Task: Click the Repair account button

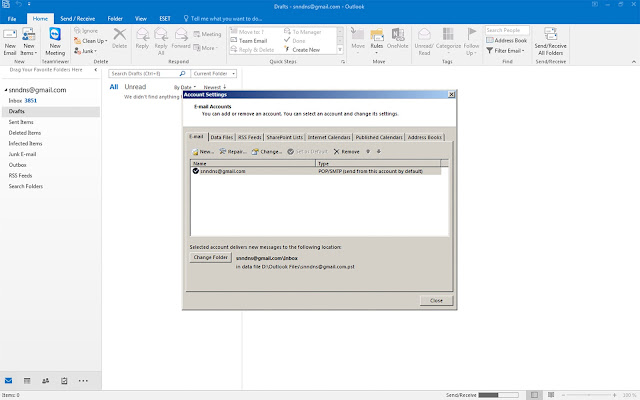Action: click(233, 152)
